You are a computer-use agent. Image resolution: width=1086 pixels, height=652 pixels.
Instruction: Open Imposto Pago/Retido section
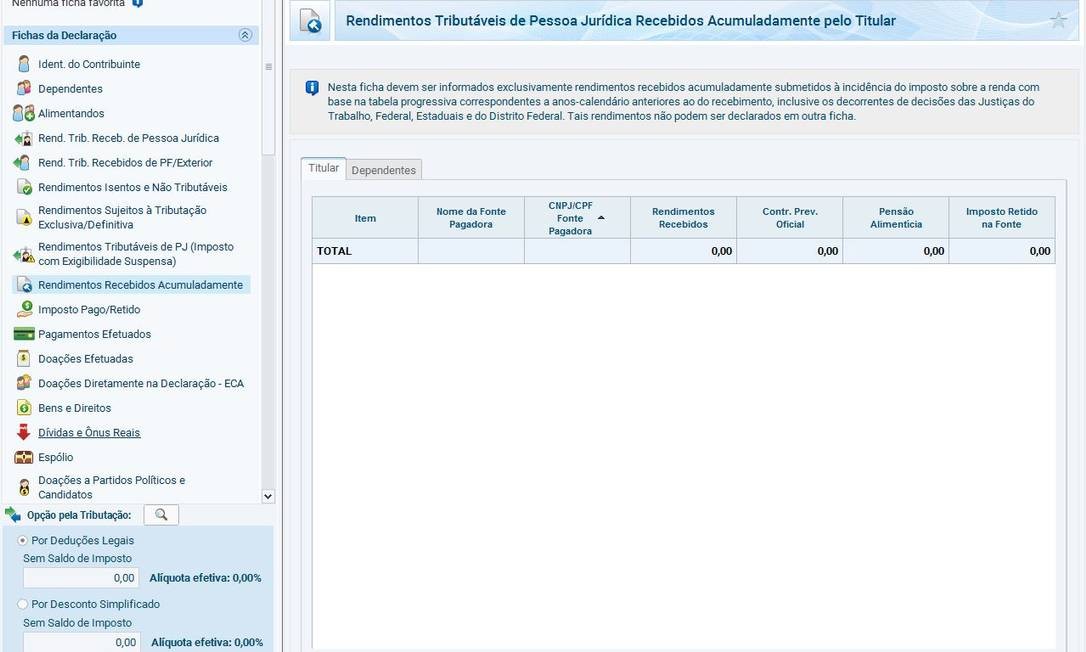point(89,310)
